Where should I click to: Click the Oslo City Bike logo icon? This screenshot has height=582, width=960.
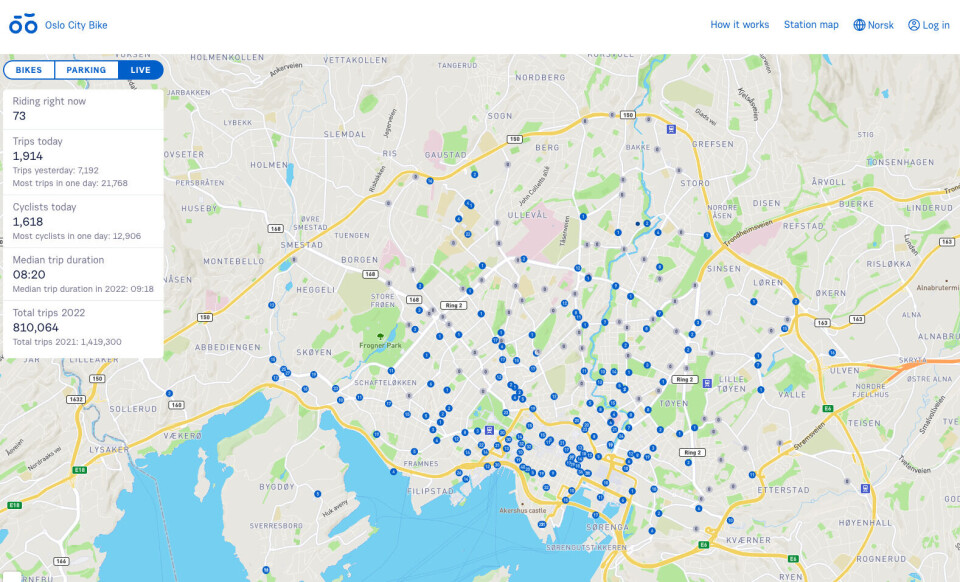[22, 24]
